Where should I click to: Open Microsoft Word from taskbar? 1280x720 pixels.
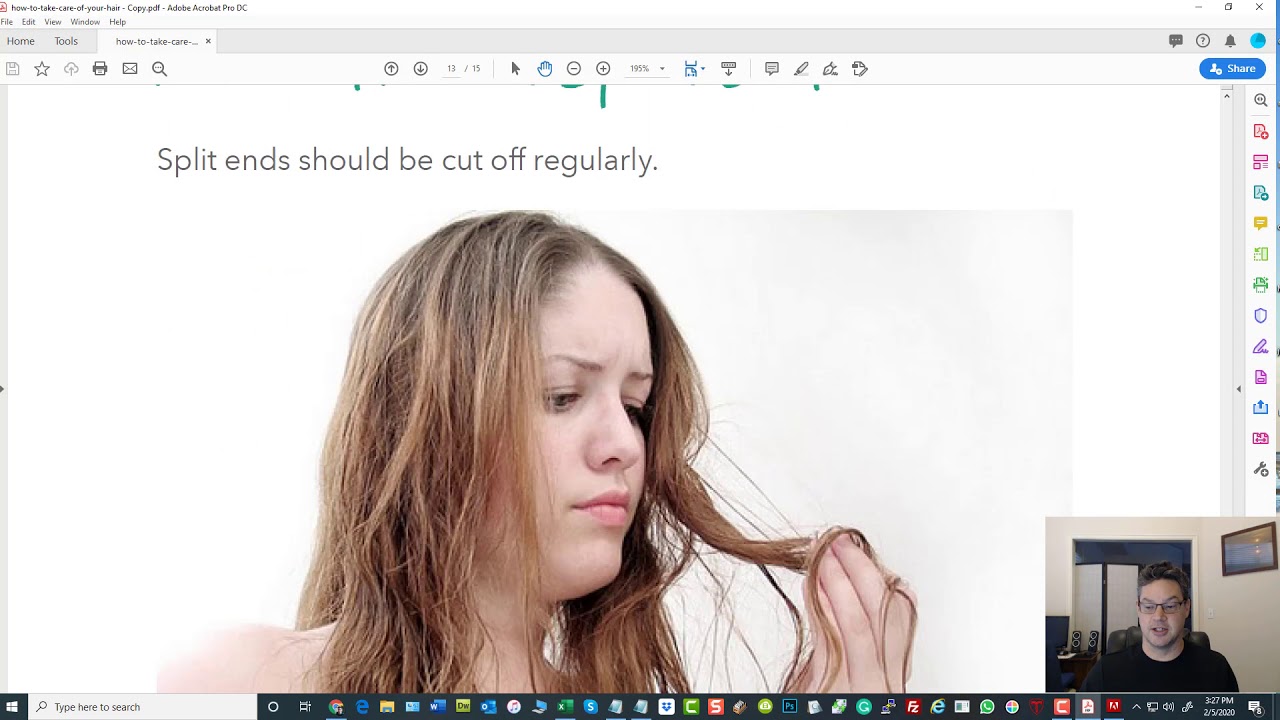[438, 707]
